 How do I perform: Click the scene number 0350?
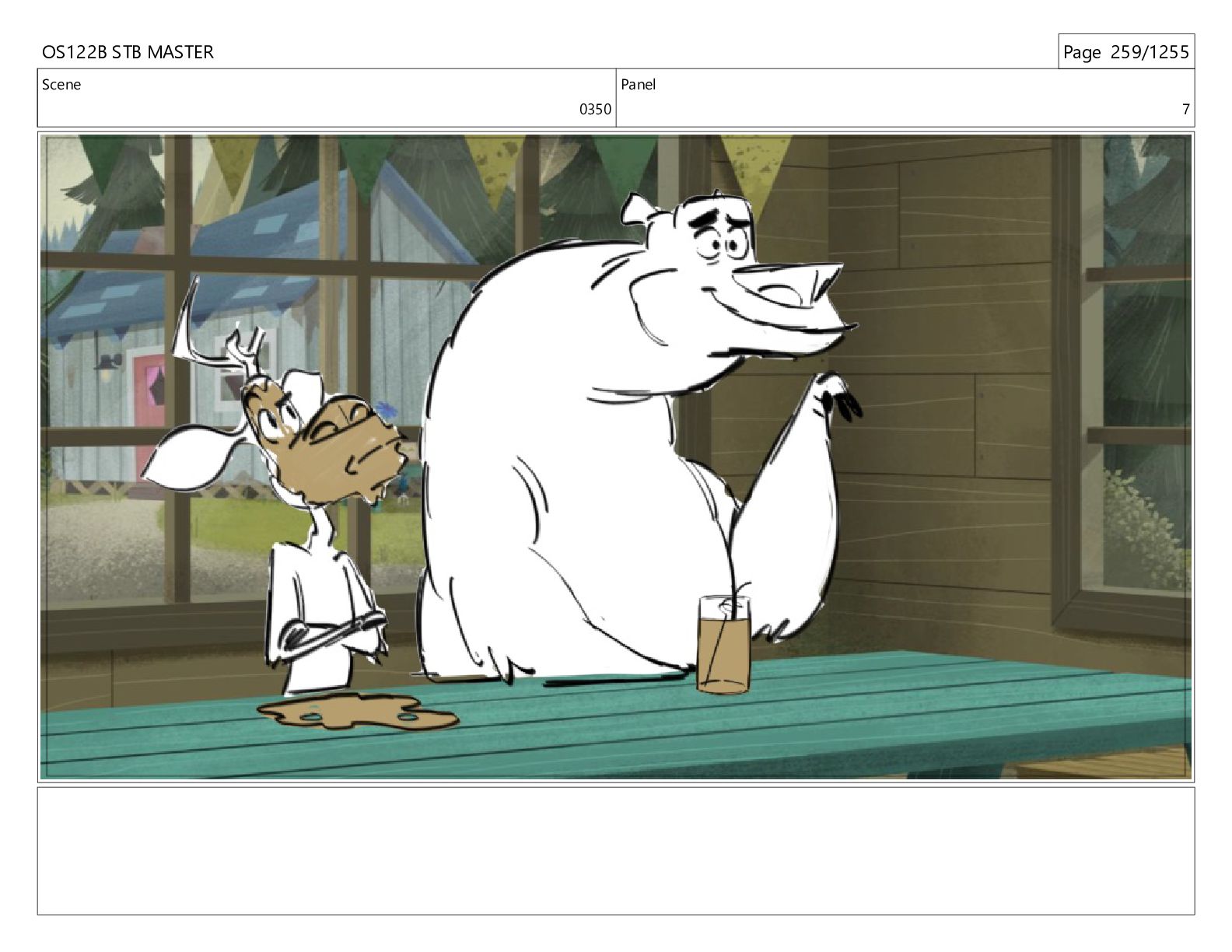point(595,110)
